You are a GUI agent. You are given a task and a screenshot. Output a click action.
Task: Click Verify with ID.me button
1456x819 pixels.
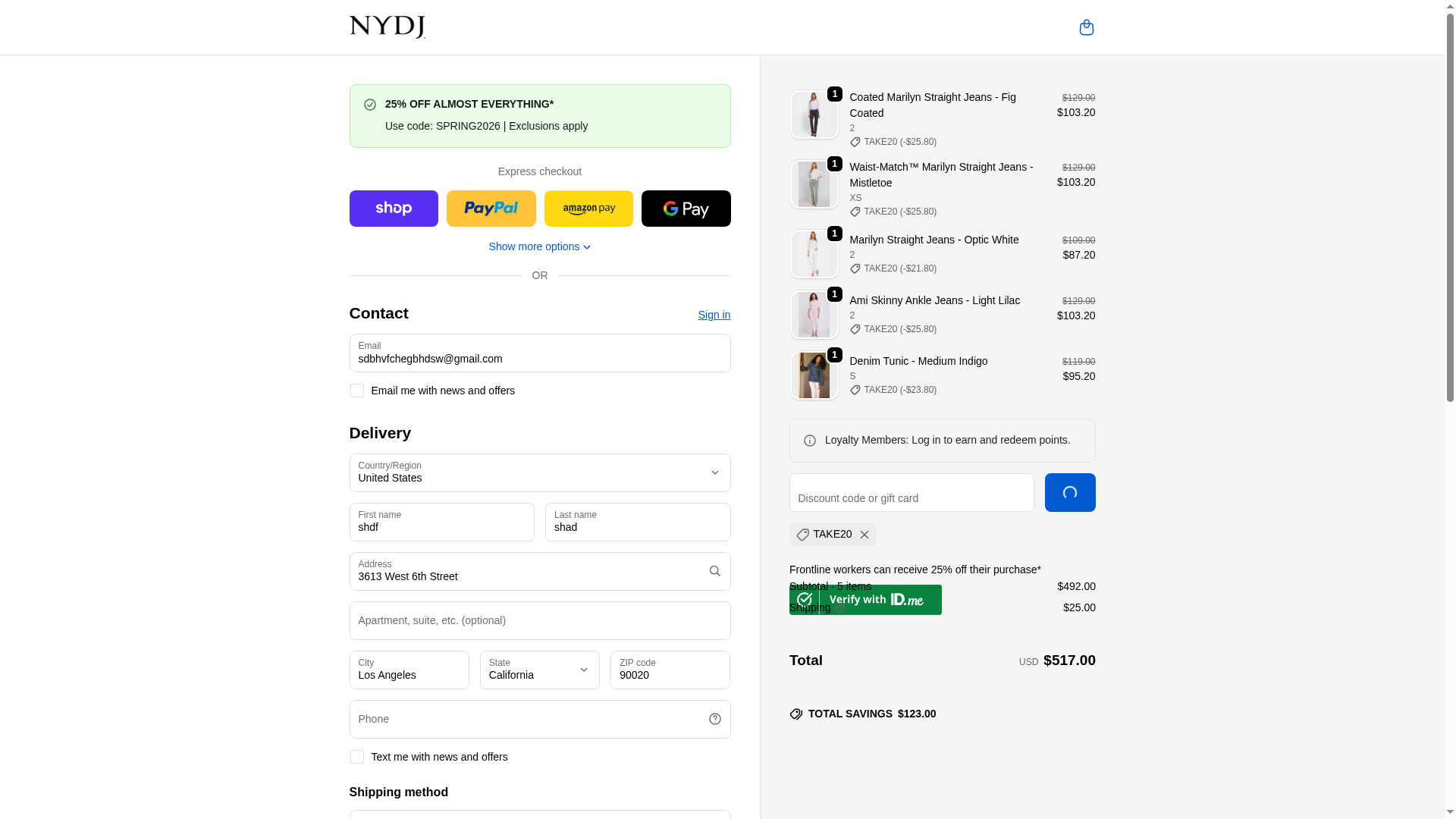click(x=865, y=600)
